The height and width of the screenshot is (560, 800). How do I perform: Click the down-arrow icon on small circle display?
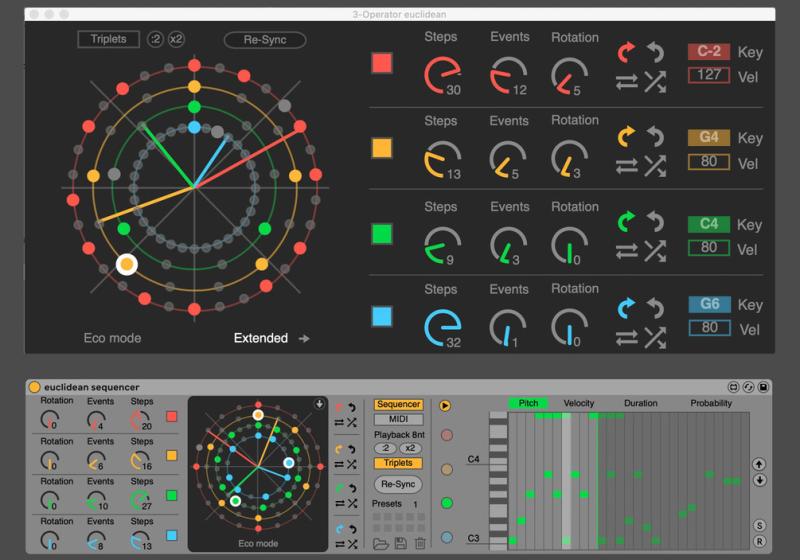coord(319,404)
